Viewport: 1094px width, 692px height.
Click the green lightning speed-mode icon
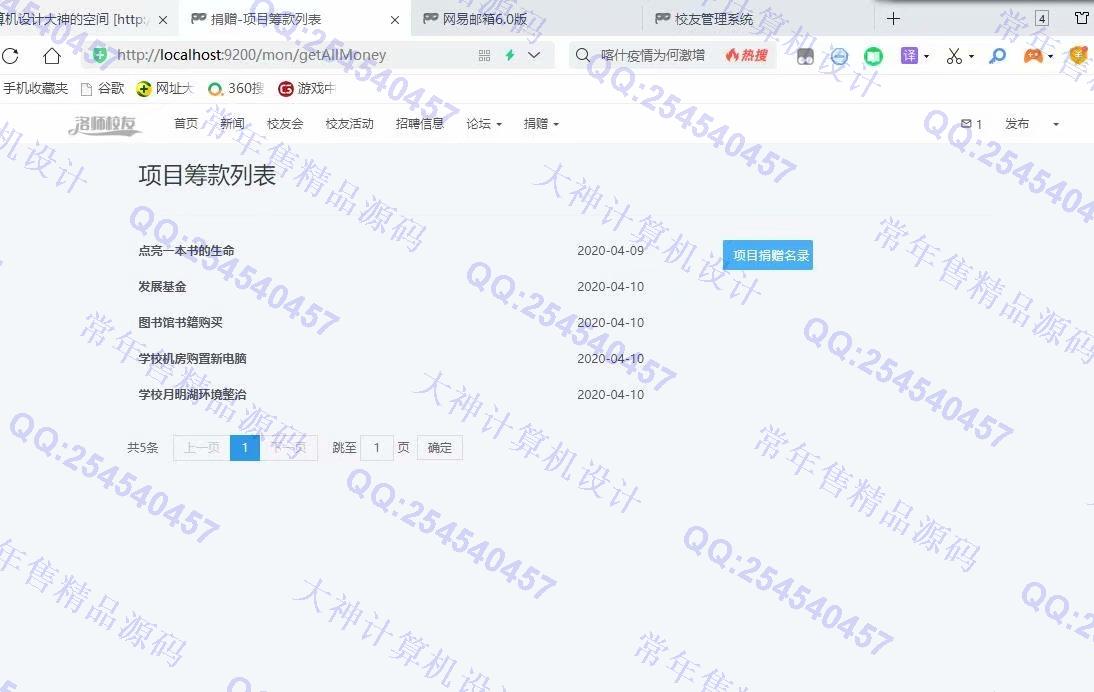[510, 55]
